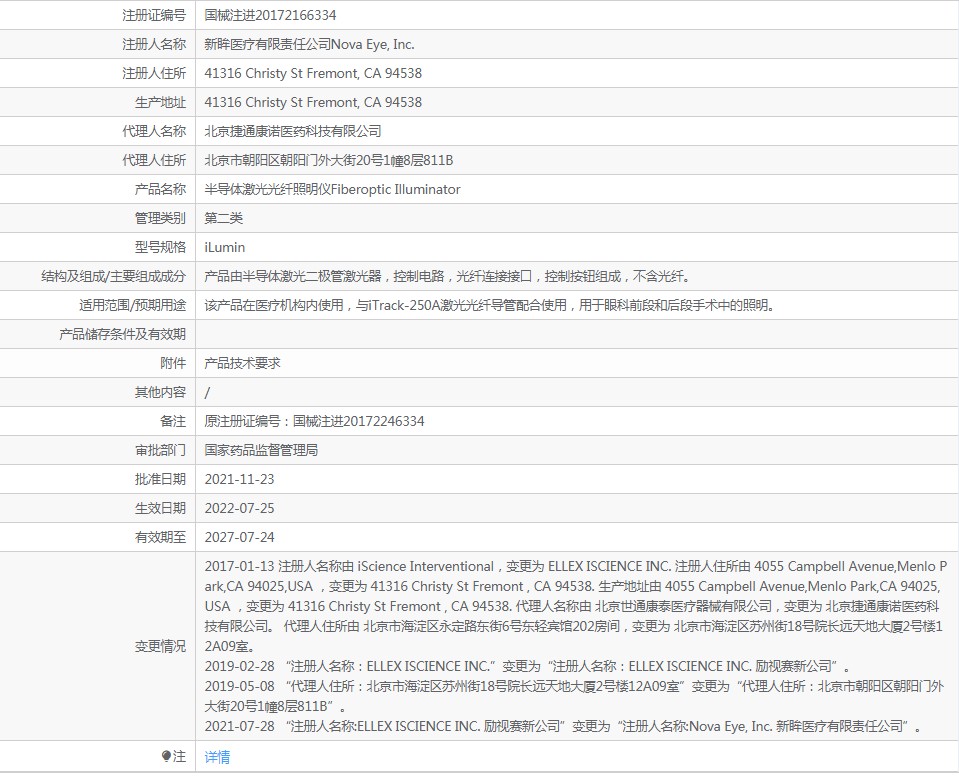Click the 生效日期 label

(160, 508)
